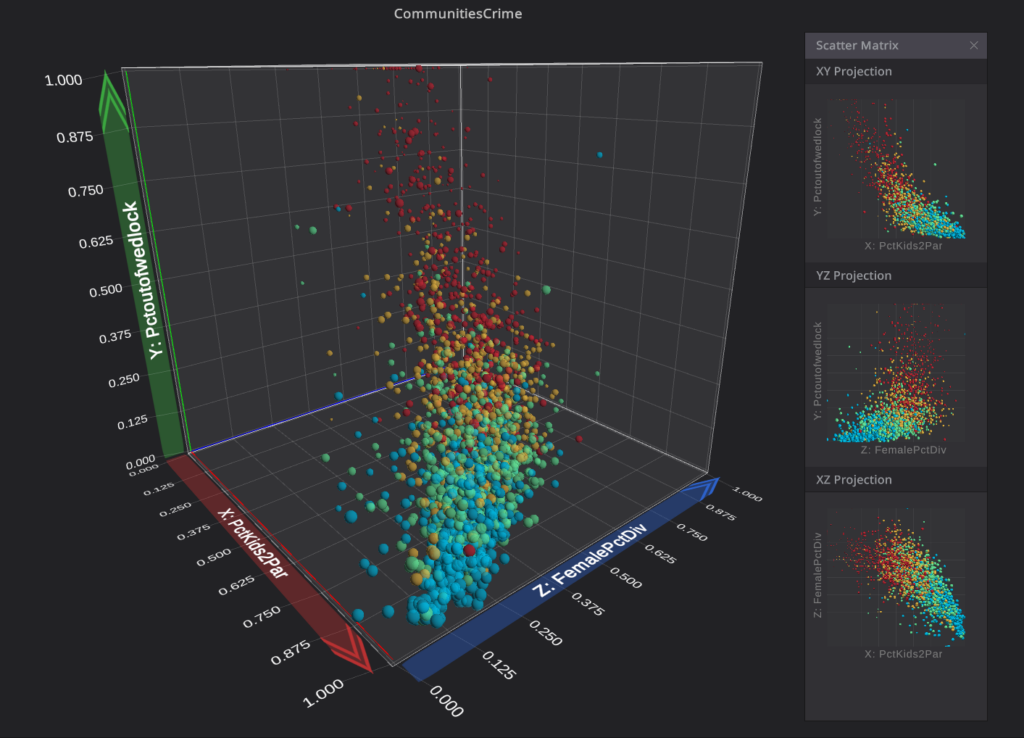Click the X icon on the Scatter Matrix panel

[973, 45]
